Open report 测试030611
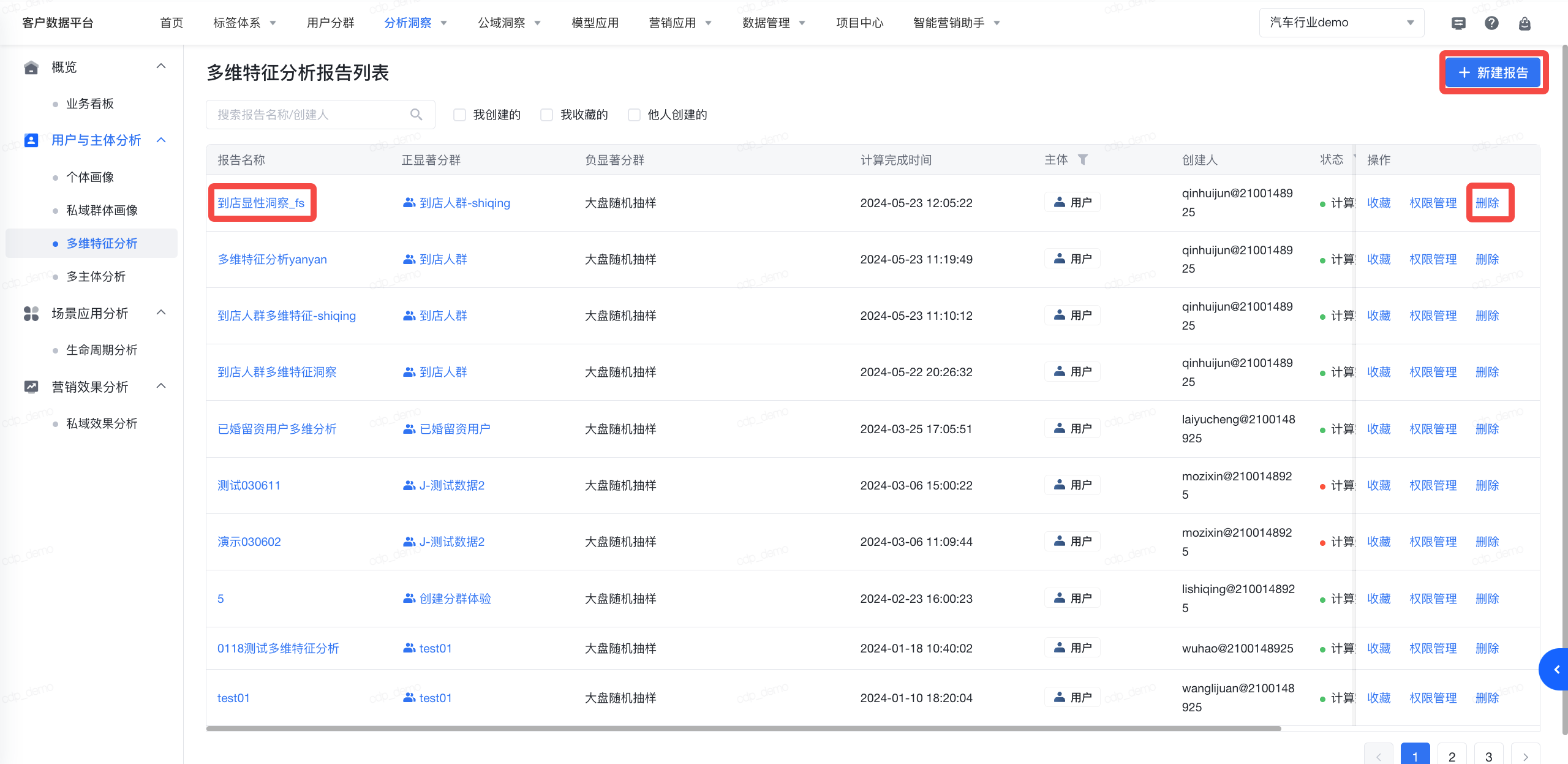 (x=249, y=485)
